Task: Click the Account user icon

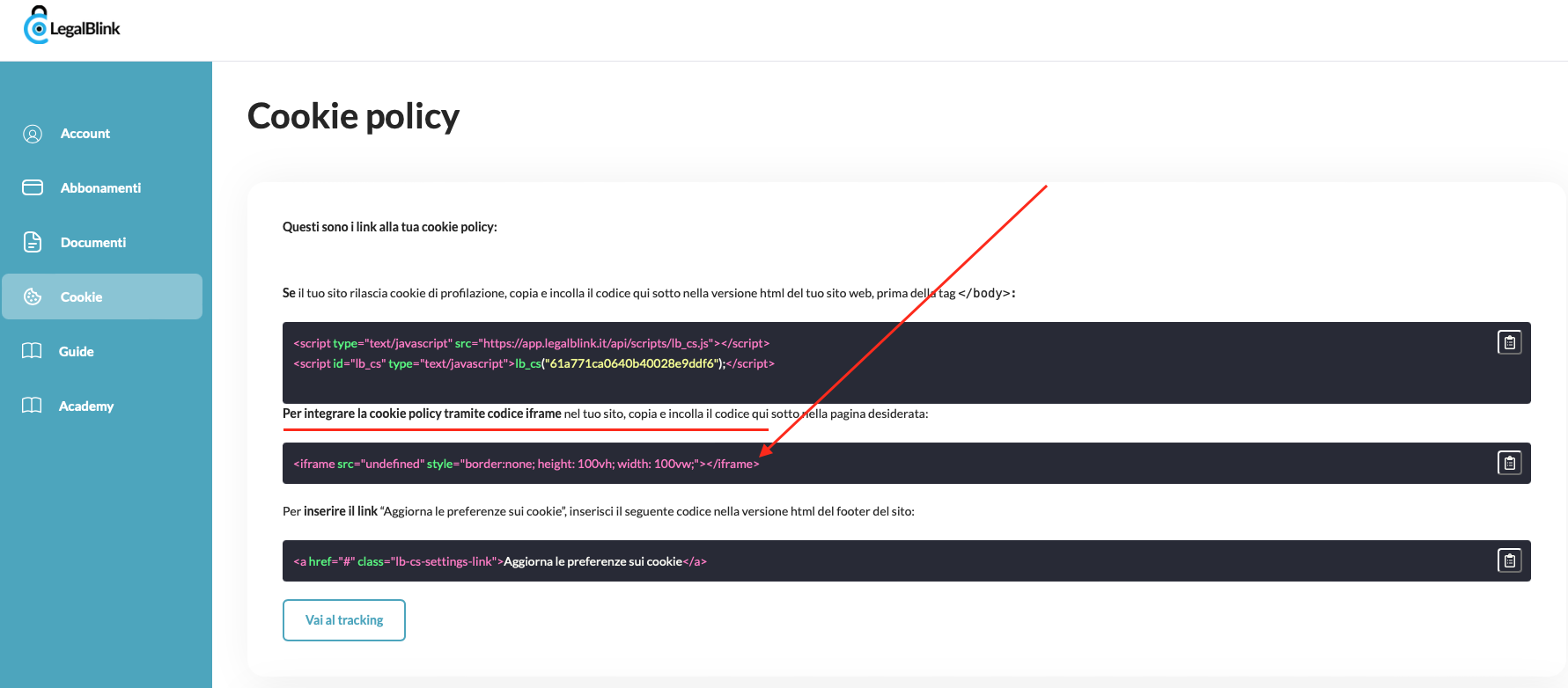Action: (x=33, y=134)
